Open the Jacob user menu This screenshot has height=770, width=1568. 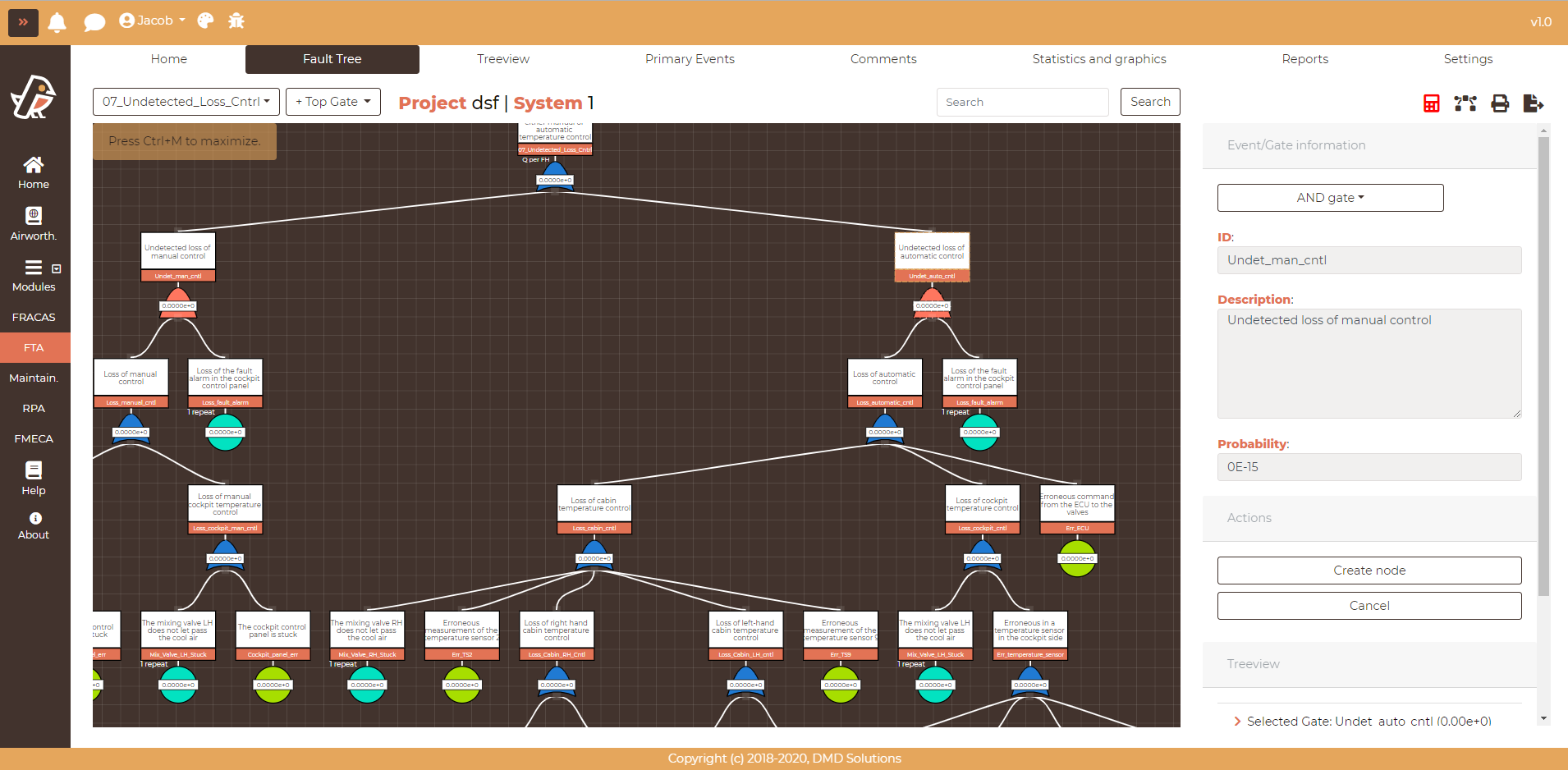pyautogui.click(x=153, y=21)
